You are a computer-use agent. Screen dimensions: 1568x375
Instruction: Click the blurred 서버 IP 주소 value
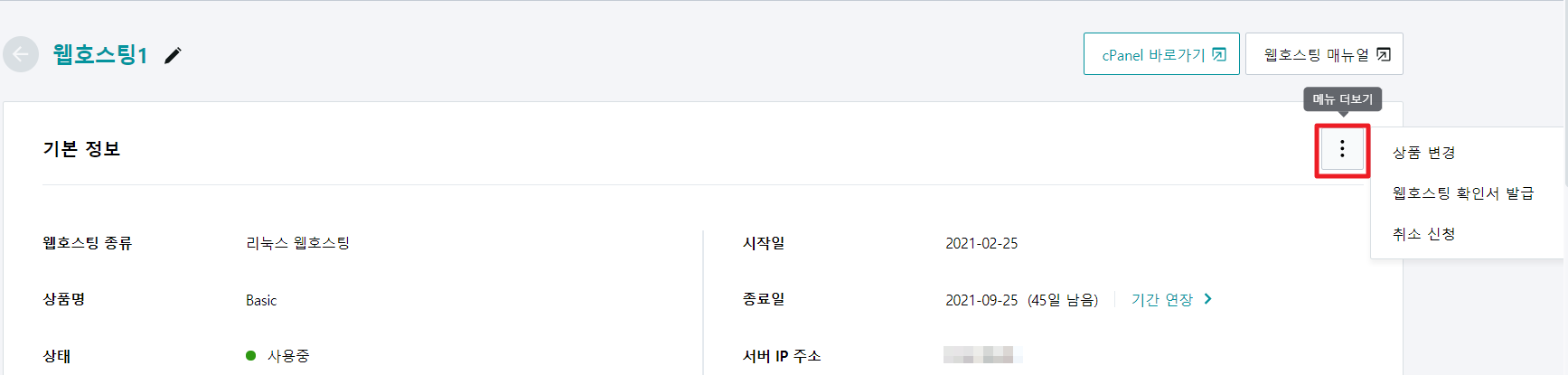coord(981,355)
